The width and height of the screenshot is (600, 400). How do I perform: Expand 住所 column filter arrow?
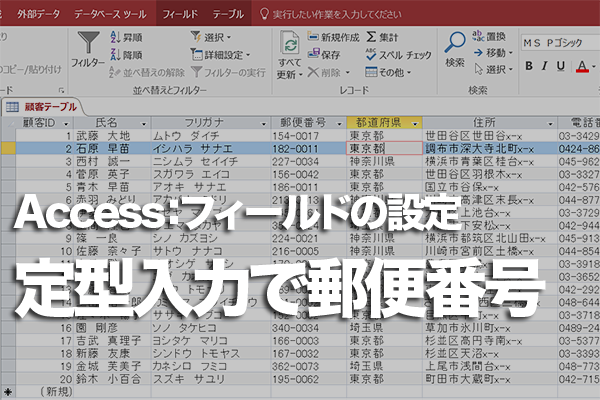point(550,124)
